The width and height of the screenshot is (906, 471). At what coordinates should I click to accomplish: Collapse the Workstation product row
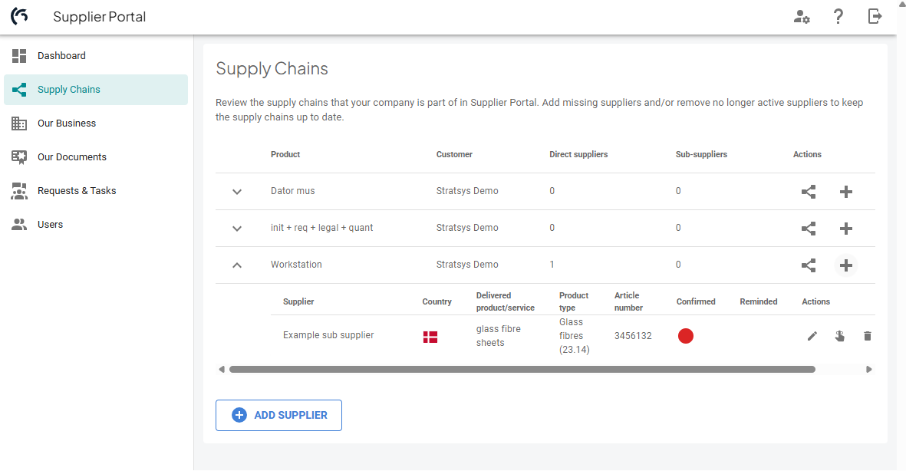[x=237, y=265]
